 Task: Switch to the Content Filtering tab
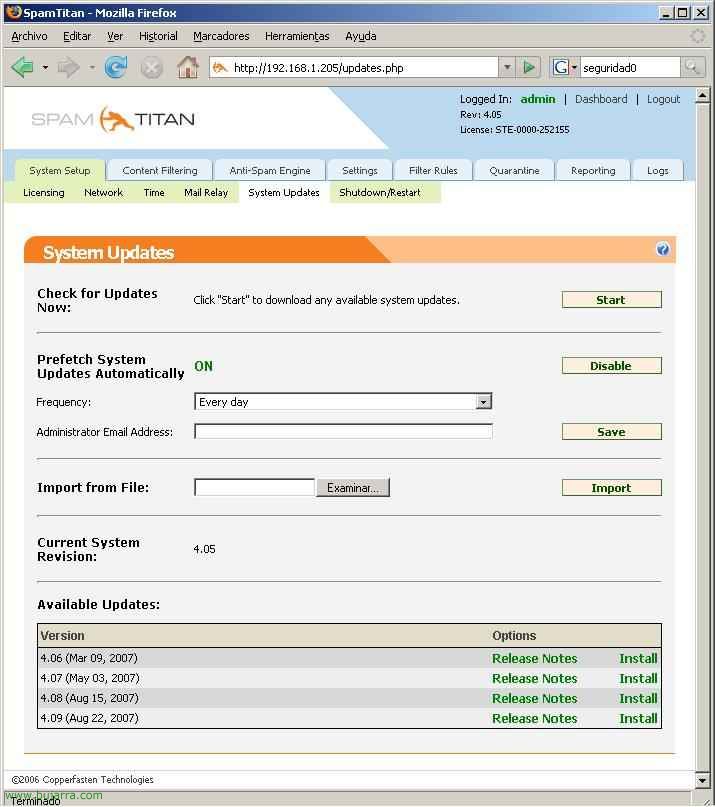160,170
